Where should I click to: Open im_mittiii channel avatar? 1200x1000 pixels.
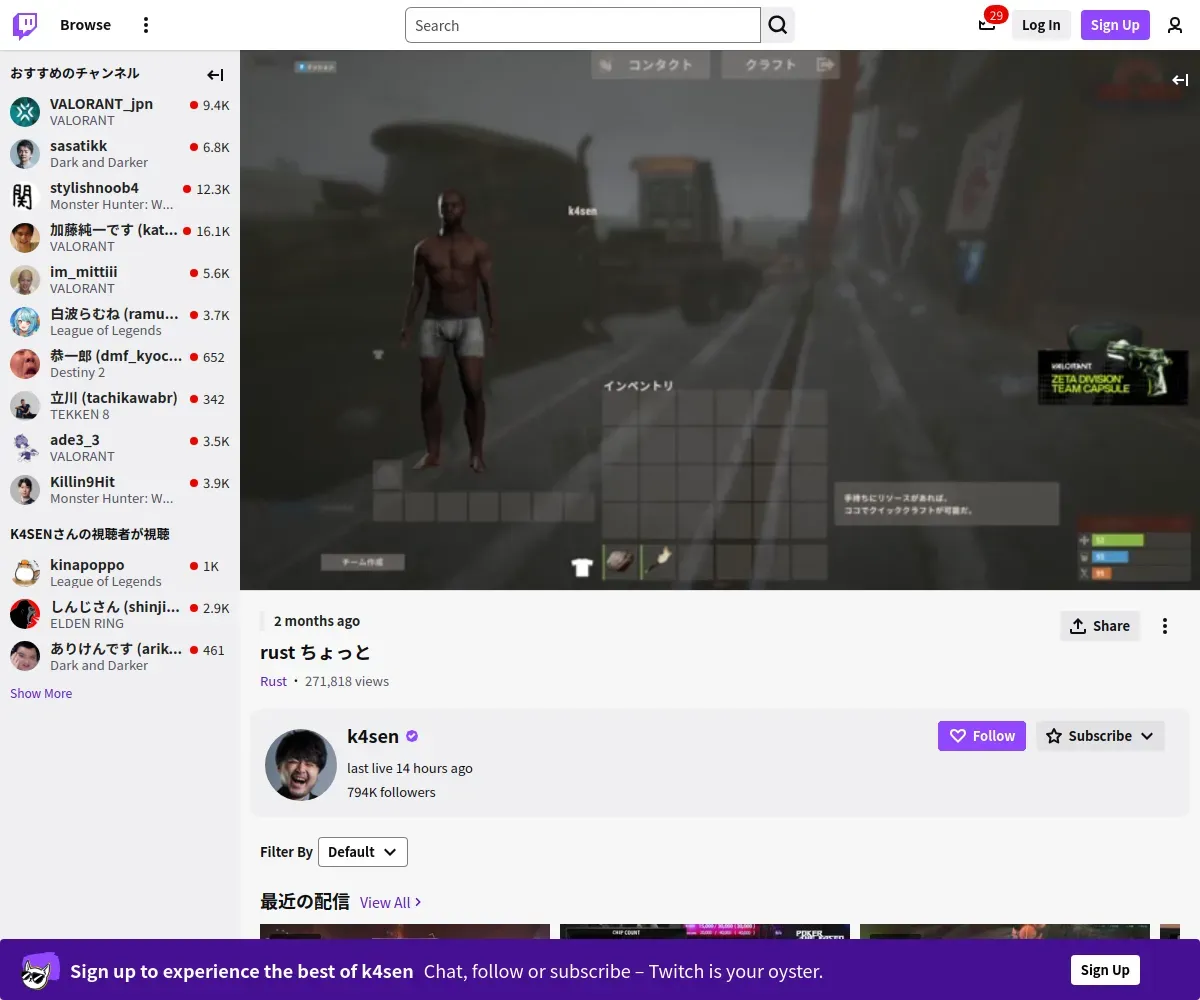pos(25,280)
